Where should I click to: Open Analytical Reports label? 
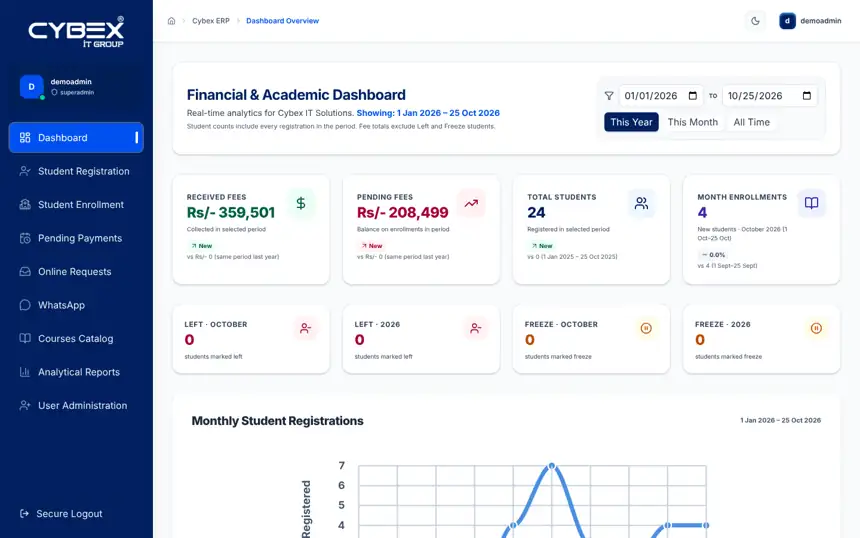tap(79, 372)
